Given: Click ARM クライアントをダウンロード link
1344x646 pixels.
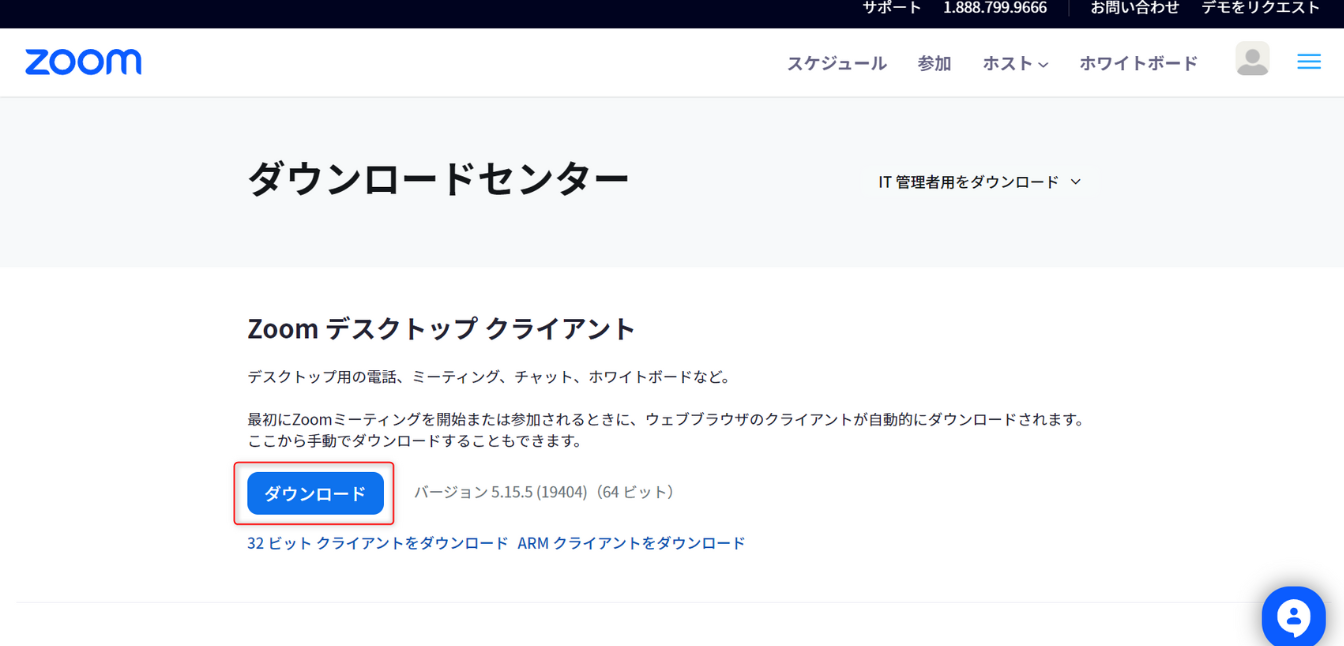Looking at the screenshot, I should coord(631,543).
